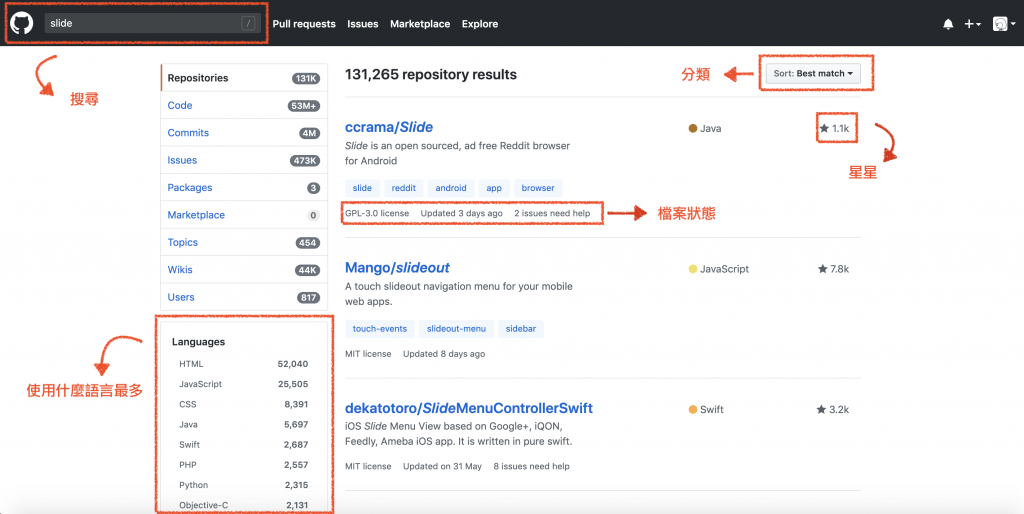Click the slideout-menu topic tag
Image resolution: width=1024 pixels, height=514 pixels.
(x=456, y=329)
